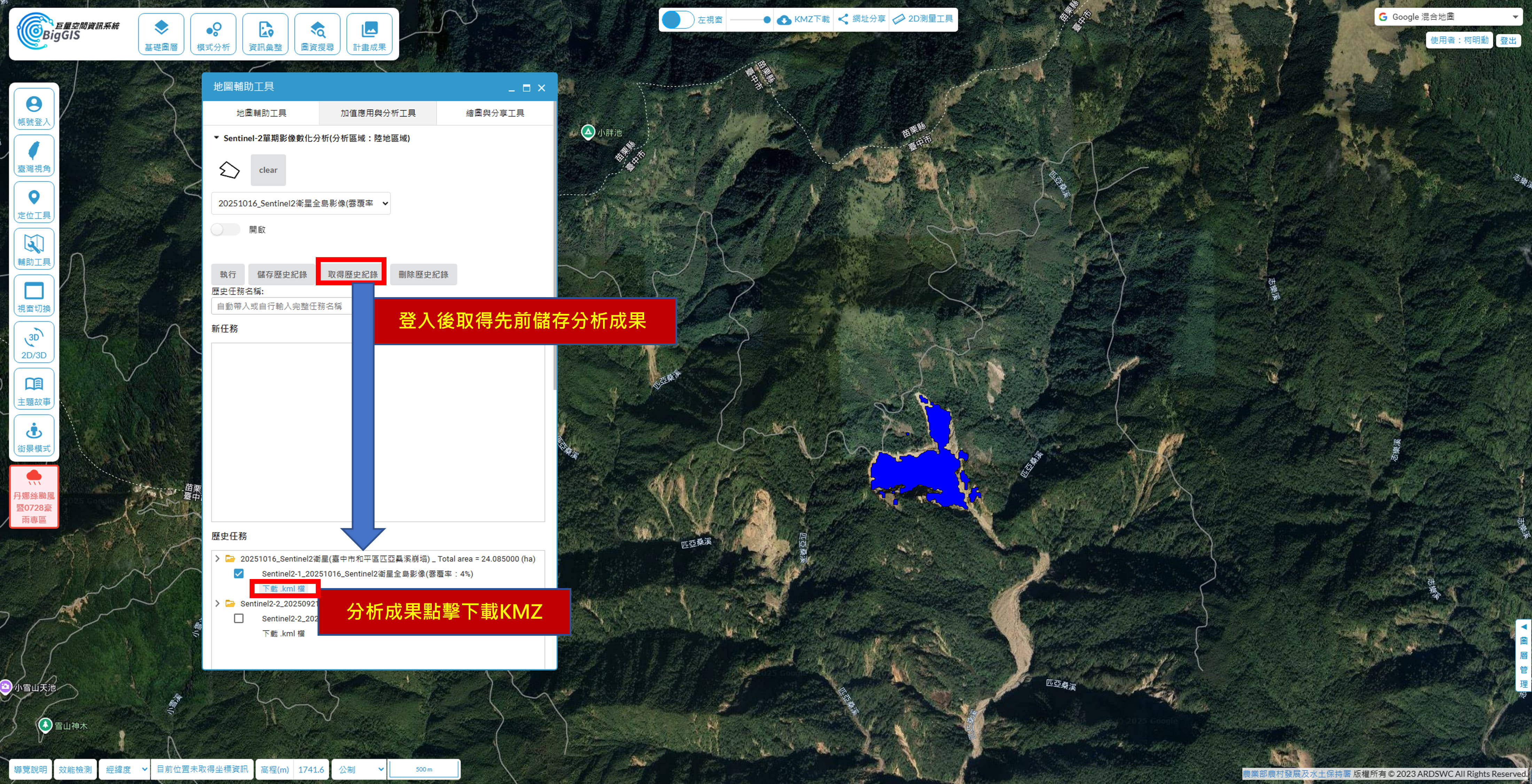Image resolution: width=1532 pixels, height=784 pixels.
Task: Switch to 繪圖與分享工具 tab
Action: [494, 113]
